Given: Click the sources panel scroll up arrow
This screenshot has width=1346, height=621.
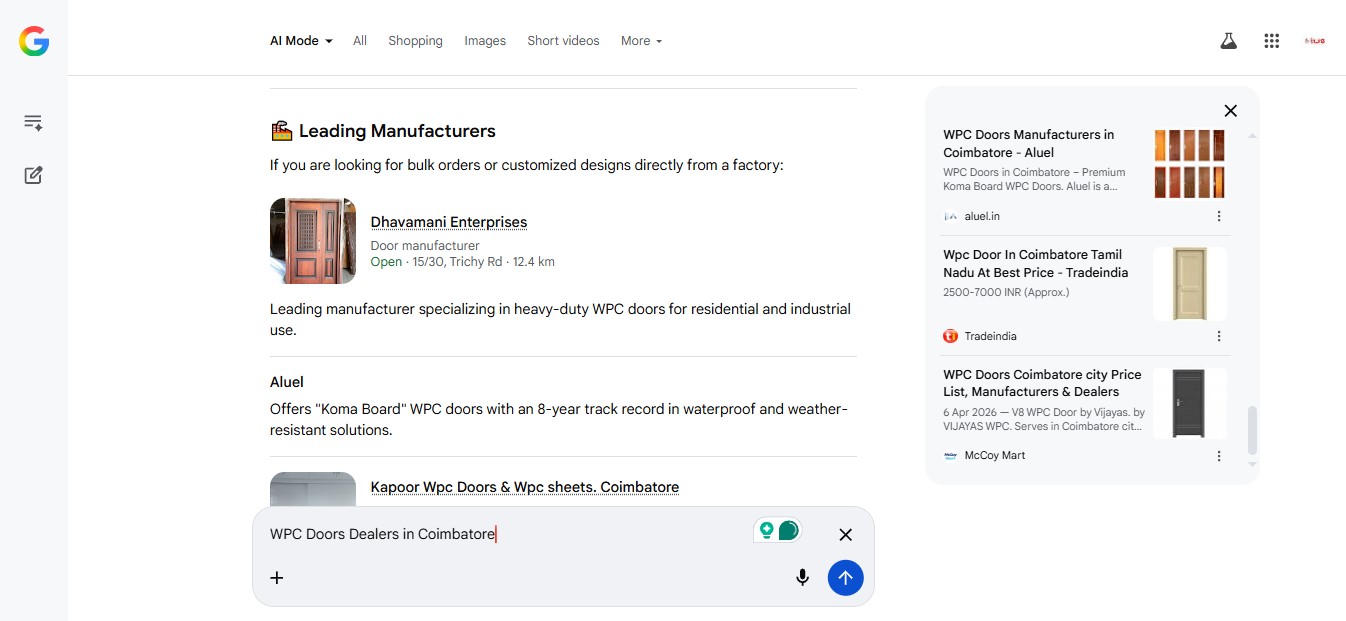Looking at the screenshot, I should coord(1252,135).
